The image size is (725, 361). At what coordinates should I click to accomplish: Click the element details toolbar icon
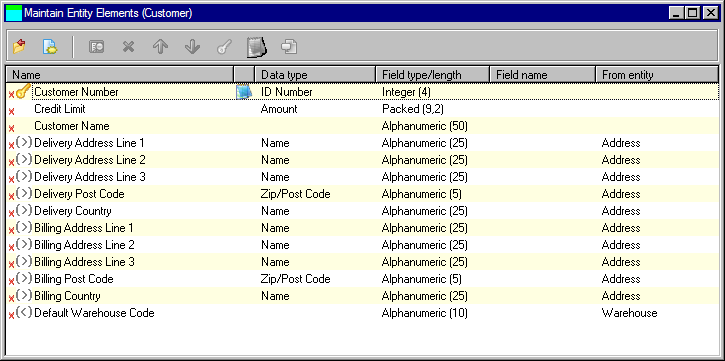click(x=97, y=47)
